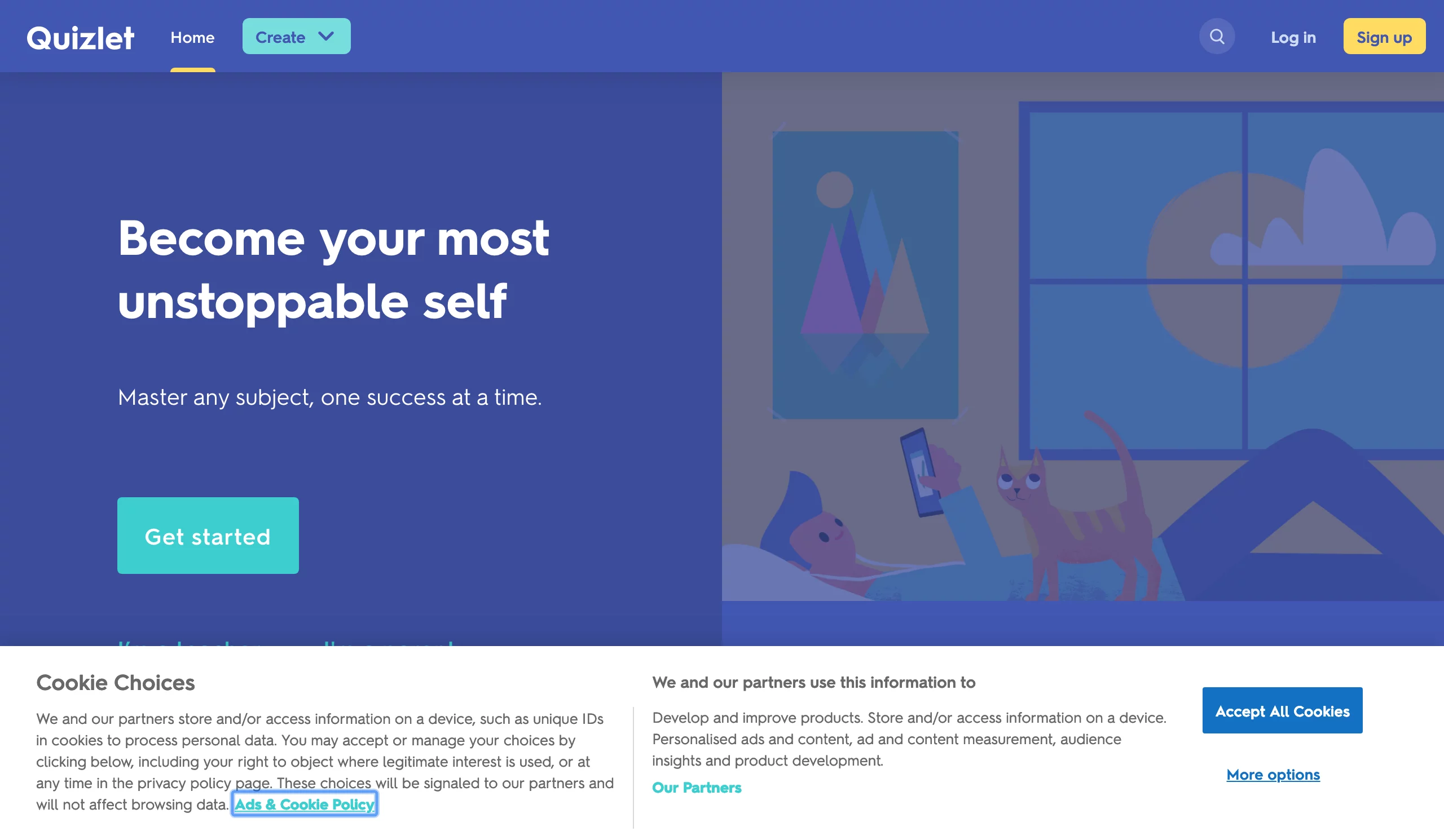
Task: Click the Sign up button icon
Action: click(x=1385, y=36)
